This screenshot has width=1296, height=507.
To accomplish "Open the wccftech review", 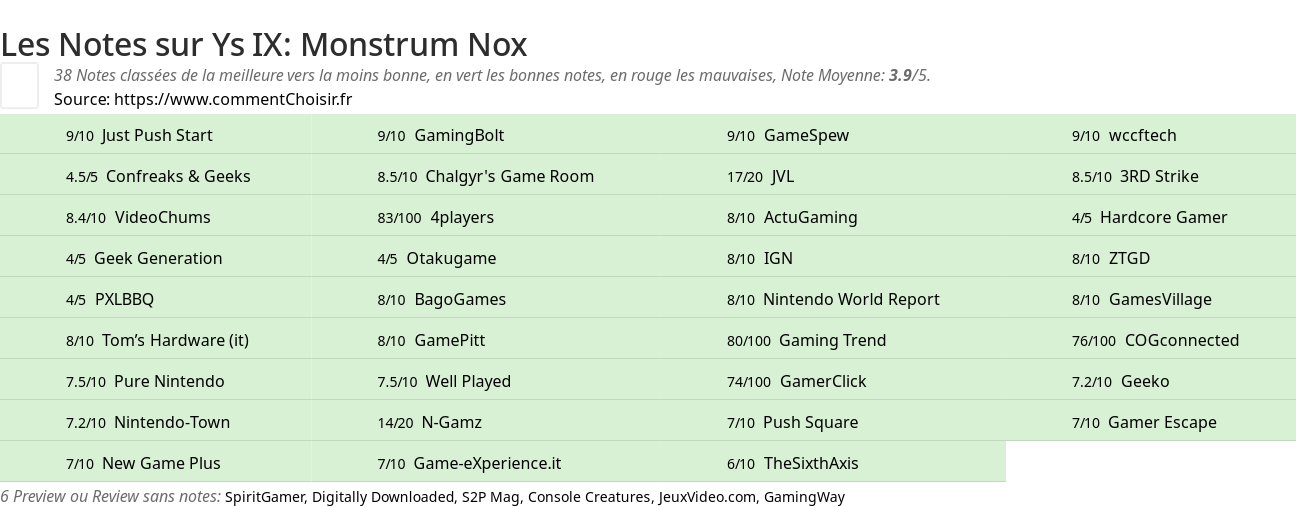I will tap(1142, 135).
